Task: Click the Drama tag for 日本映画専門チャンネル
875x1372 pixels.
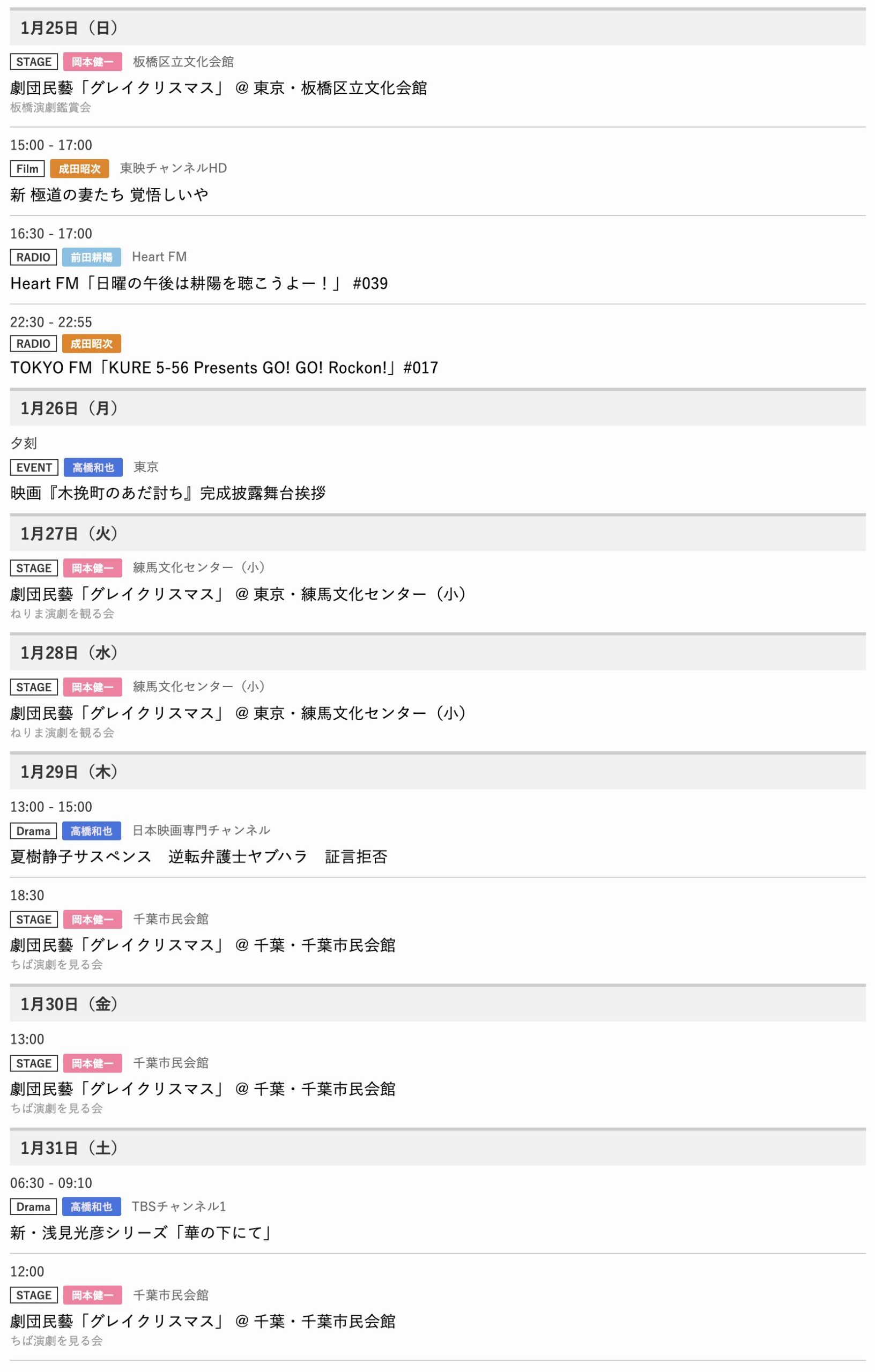Action: 33,831
